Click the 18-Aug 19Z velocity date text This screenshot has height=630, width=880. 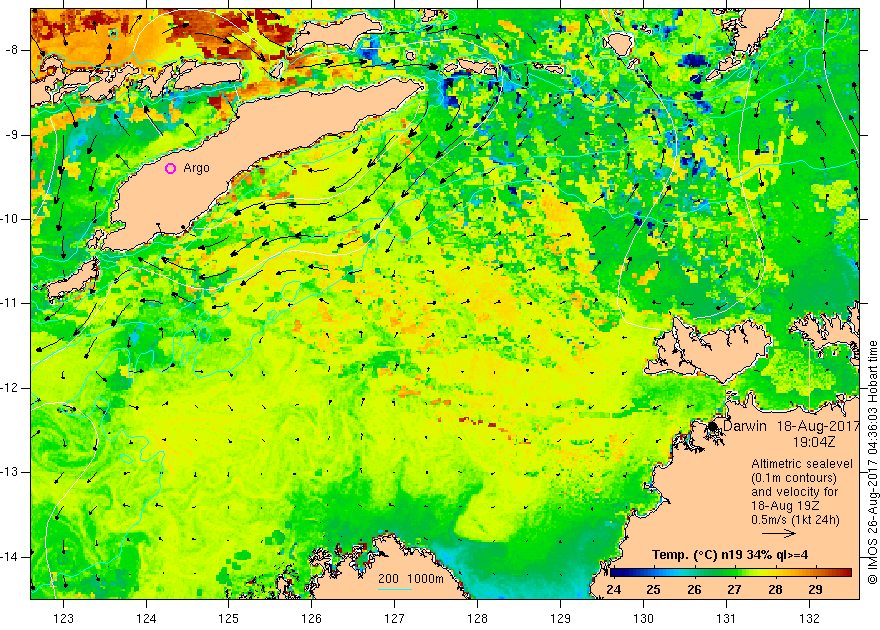(x=787, y=506)
